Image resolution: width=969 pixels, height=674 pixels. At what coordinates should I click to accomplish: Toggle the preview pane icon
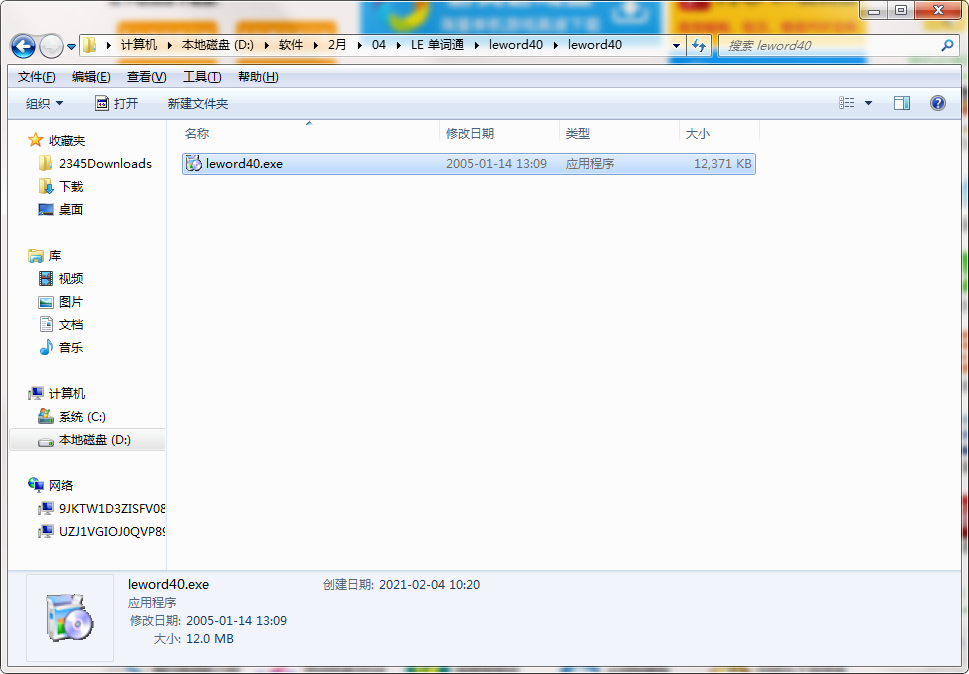(902, 103)
